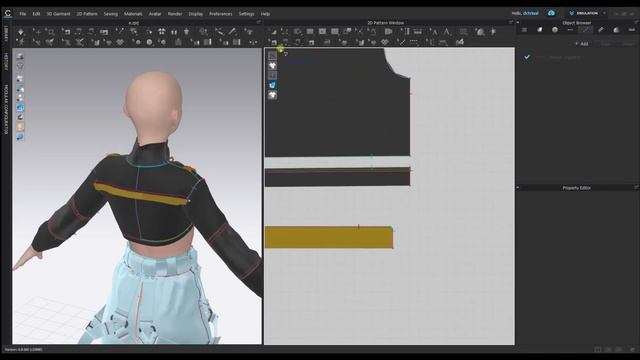This screenshot has width=640, height=360.
Task: Select the first sewing tool in 2D bottom row
Action: (273, 42)
